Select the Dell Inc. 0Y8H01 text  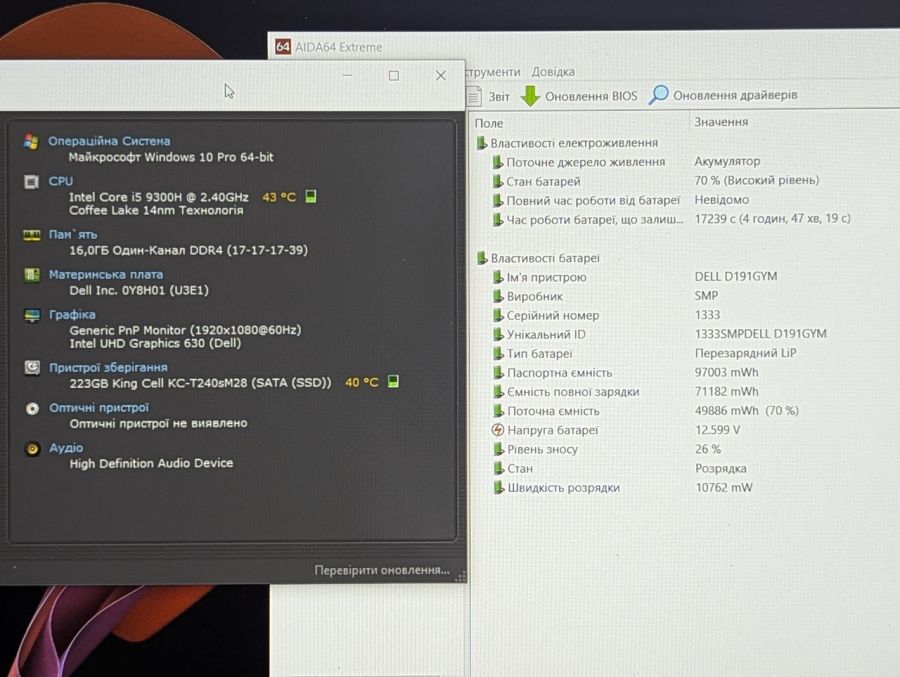[139, 291]
